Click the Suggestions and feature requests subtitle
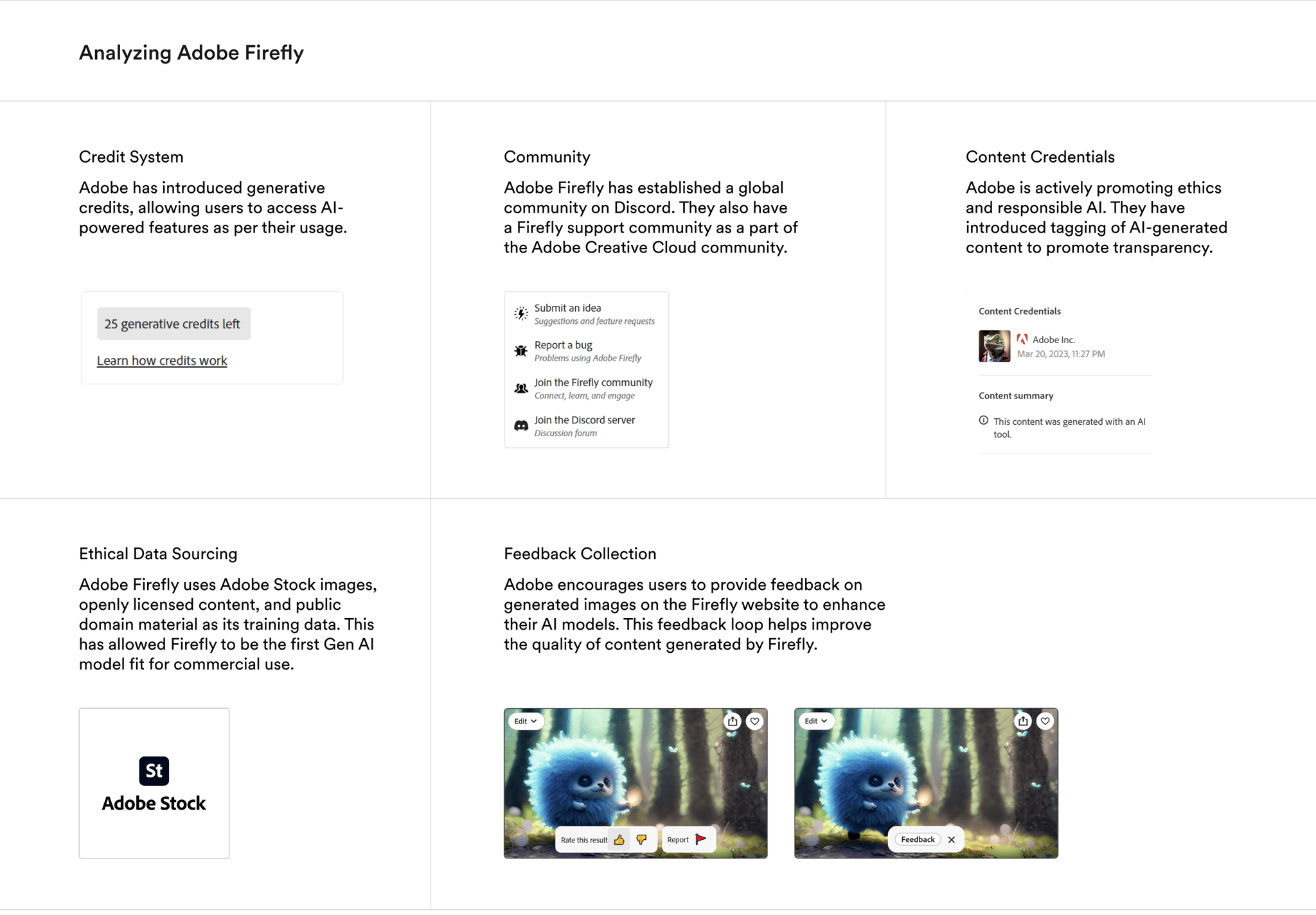 coord(594,321)
